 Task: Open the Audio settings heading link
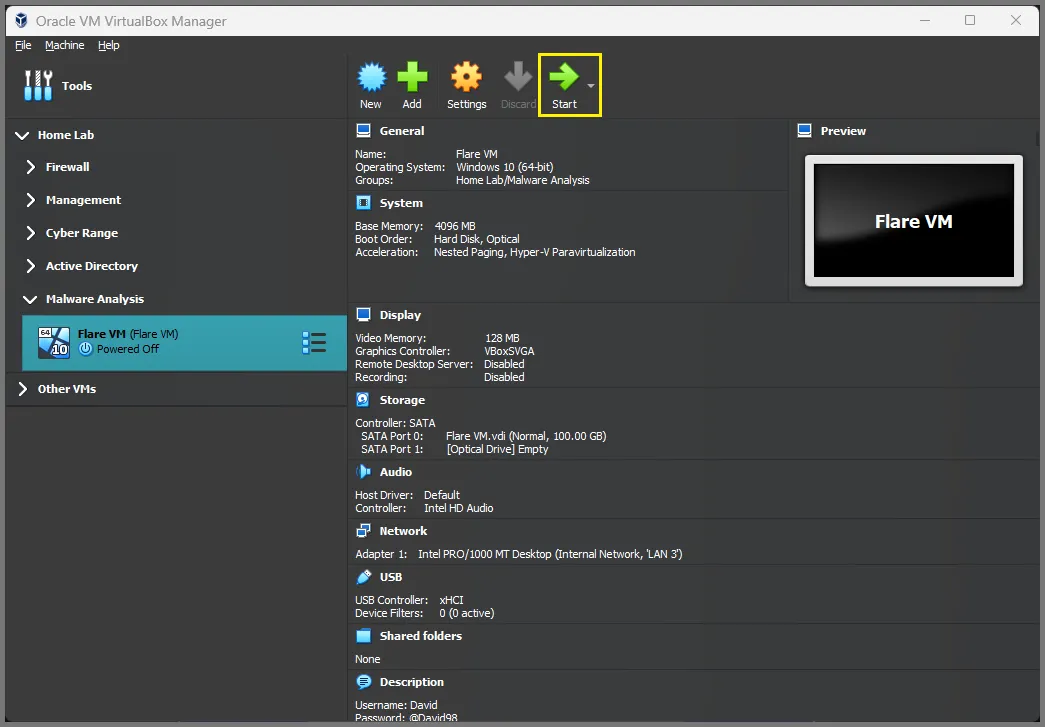396,472
